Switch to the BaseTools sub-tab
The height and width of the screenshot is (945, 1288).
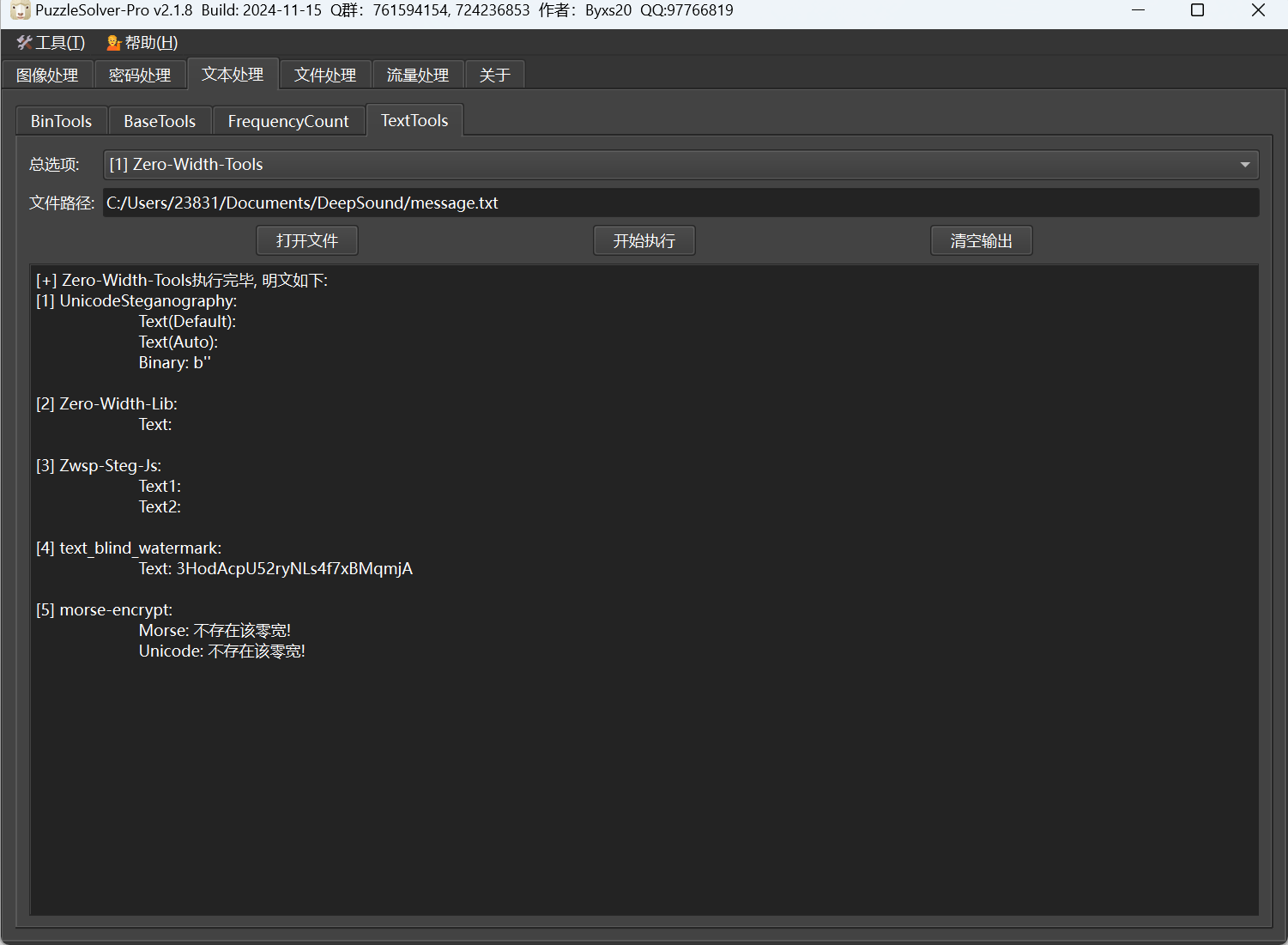click(x=160, y=121)
